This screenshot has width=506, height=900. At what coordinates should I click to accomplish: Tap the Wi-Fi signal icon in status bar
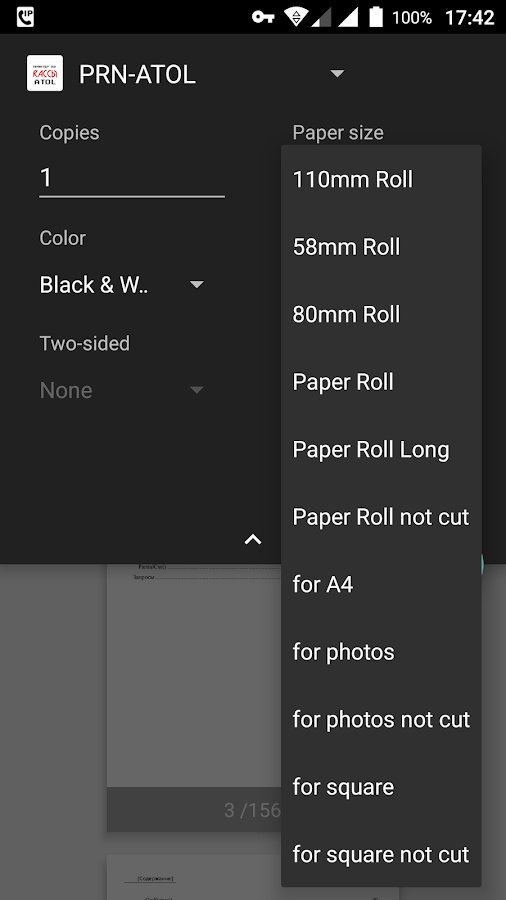pos(296,17)
